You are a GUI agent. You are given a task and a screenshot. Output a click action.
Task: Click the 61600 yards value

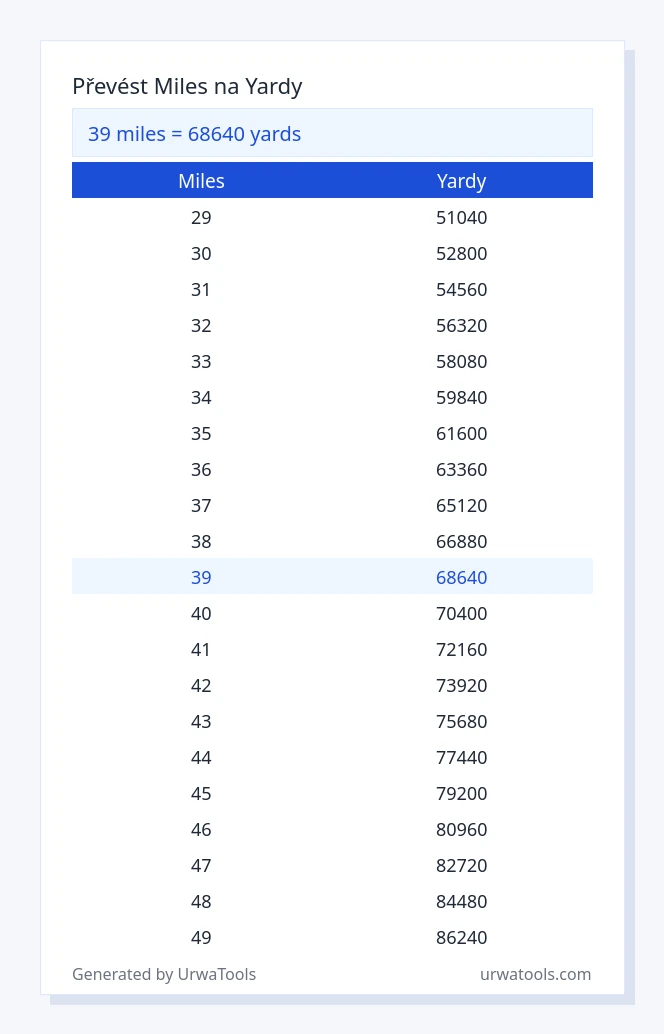pos(462,433)
